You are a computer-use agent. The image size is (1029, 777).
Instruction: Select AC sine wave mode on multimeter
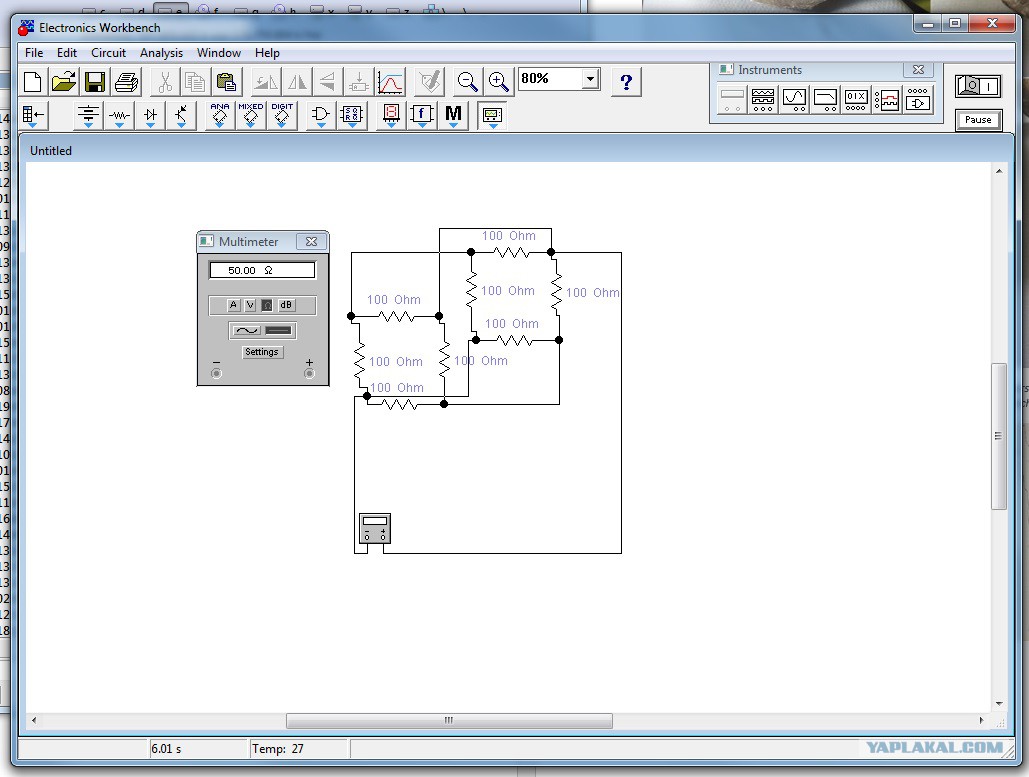click(x=246, y=331)
